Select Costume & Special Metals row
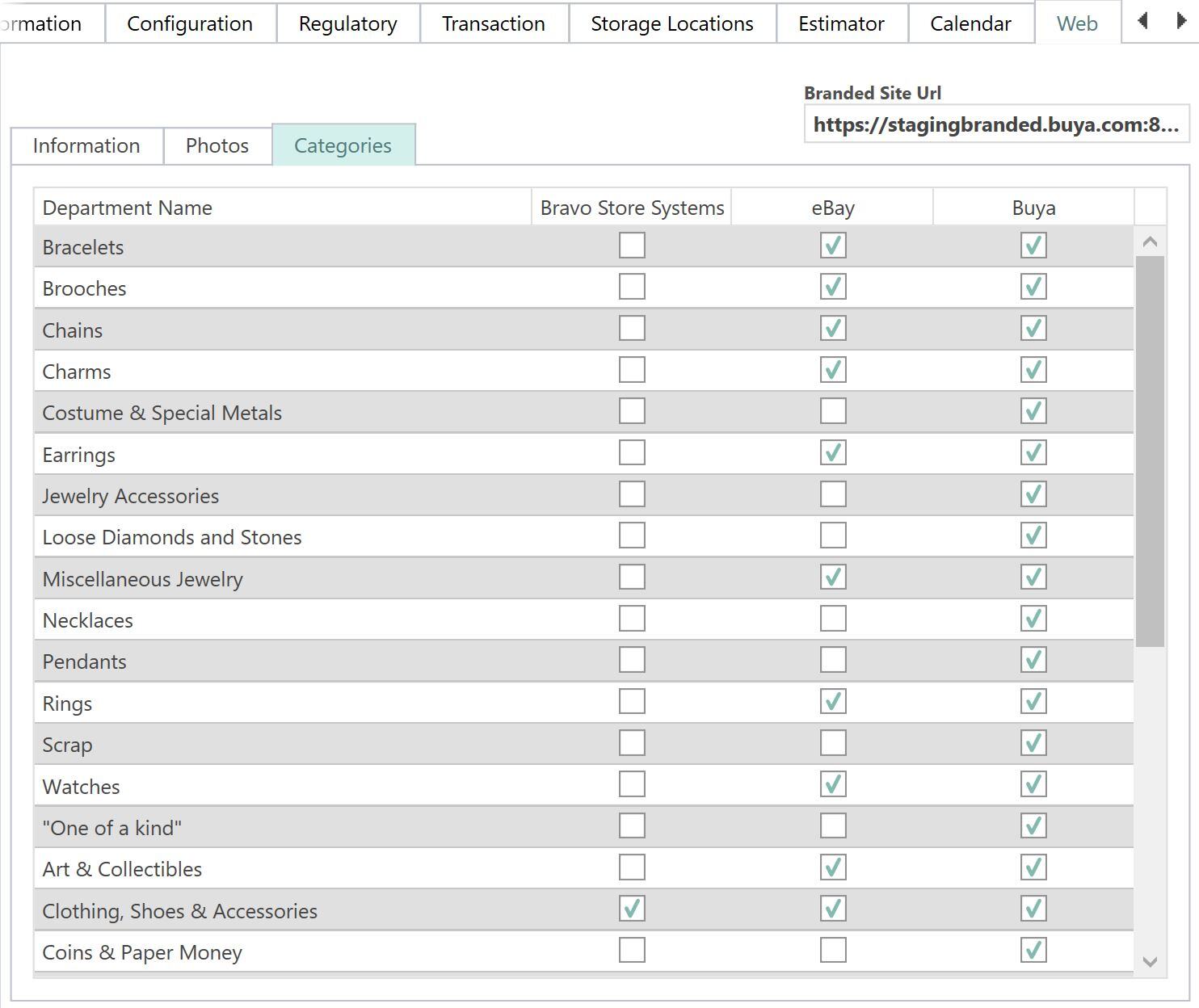 583,413
